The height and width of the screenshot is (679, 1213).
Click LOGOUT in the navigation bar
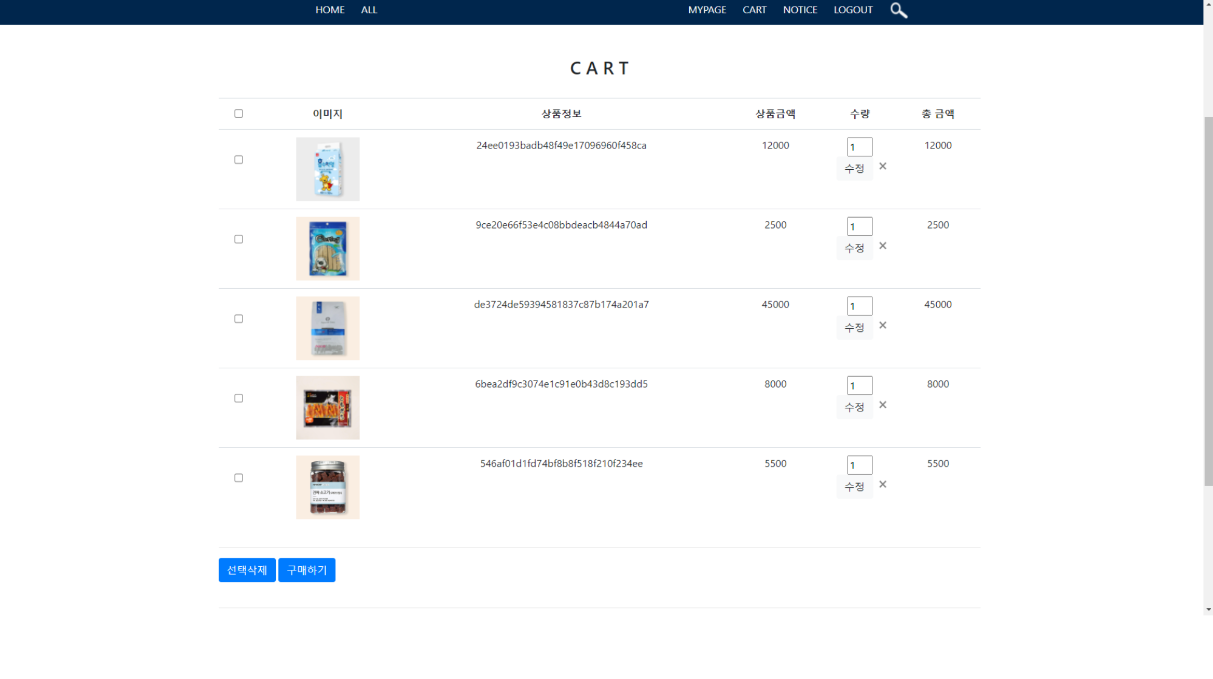click(x=853, y=10)
